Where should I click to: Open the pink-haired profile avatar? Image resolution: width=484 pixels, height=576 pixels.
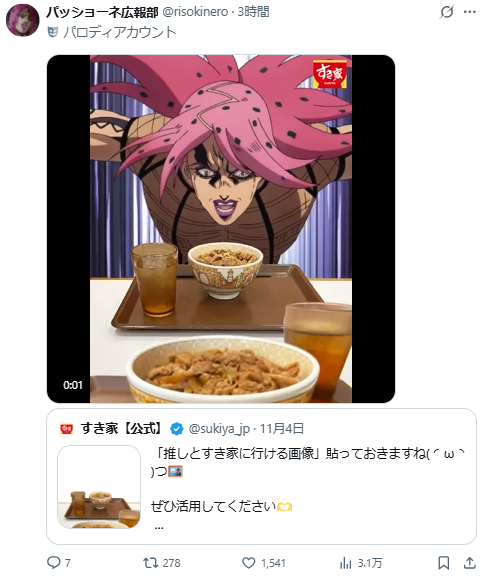pyautogui.click(x=22, y=21)
